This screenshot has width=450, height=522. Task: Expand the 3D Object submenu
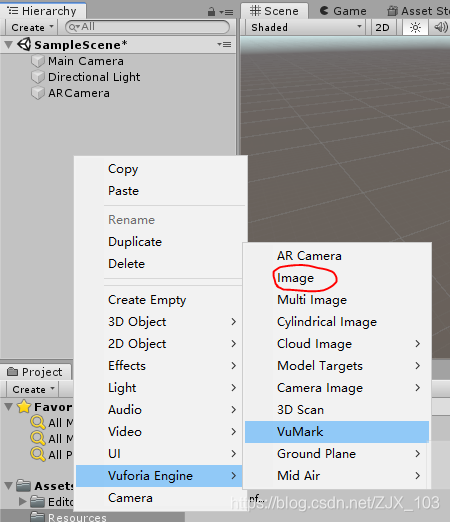159,322
